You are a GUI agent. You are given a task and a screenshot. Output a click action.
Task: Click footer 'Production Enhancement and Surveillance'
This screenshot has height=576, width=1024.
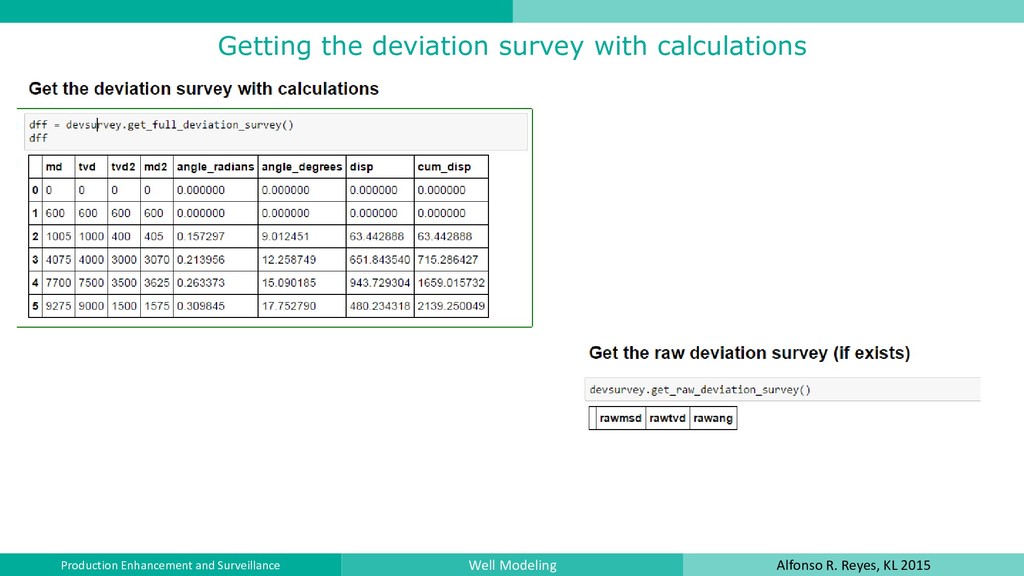pyautogui.click(x=170, y=566)
